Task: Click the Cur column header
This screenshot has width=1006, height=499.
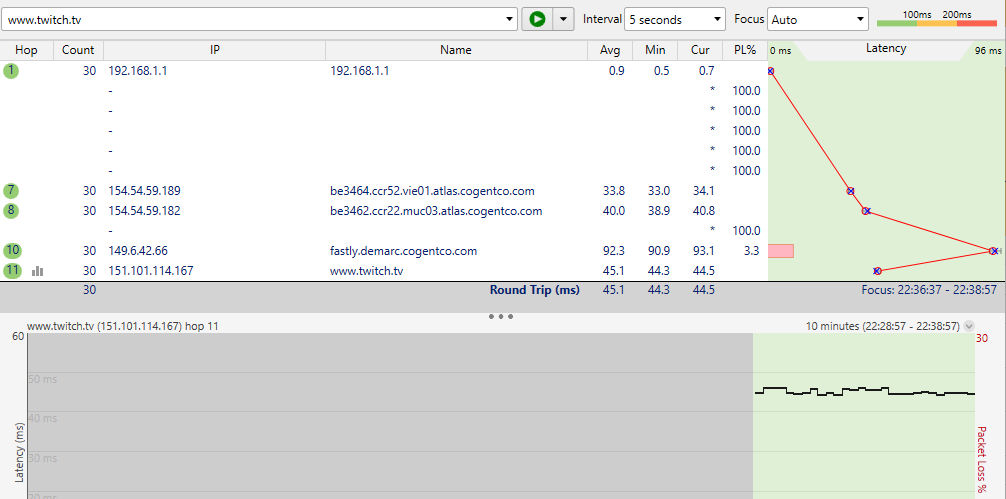Action: coord(700,50)
